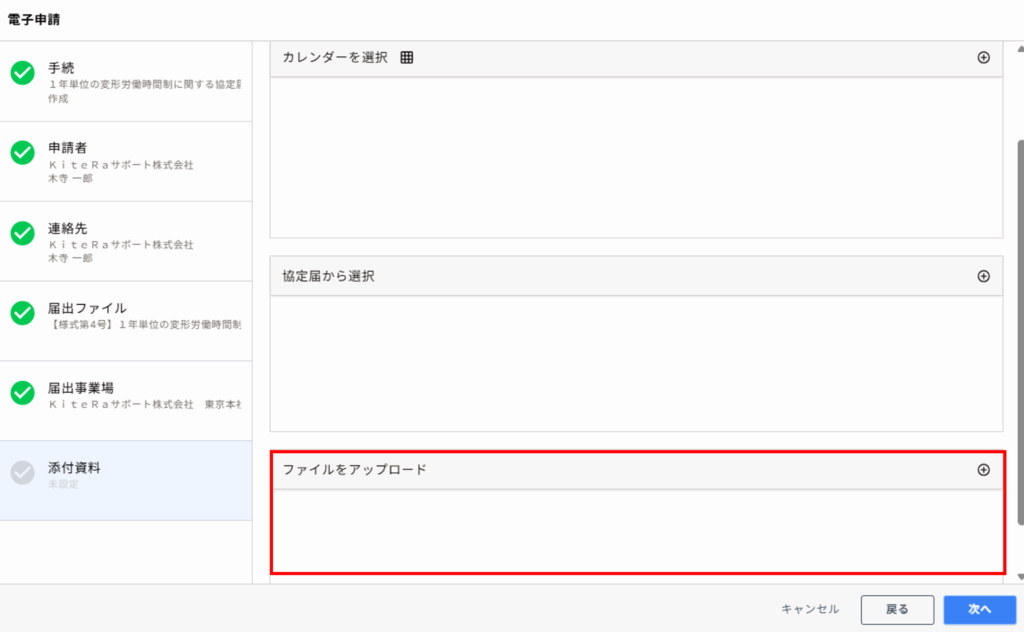
Task: Click the plus icon beside 協定届から選択
Action: (983, 276)
